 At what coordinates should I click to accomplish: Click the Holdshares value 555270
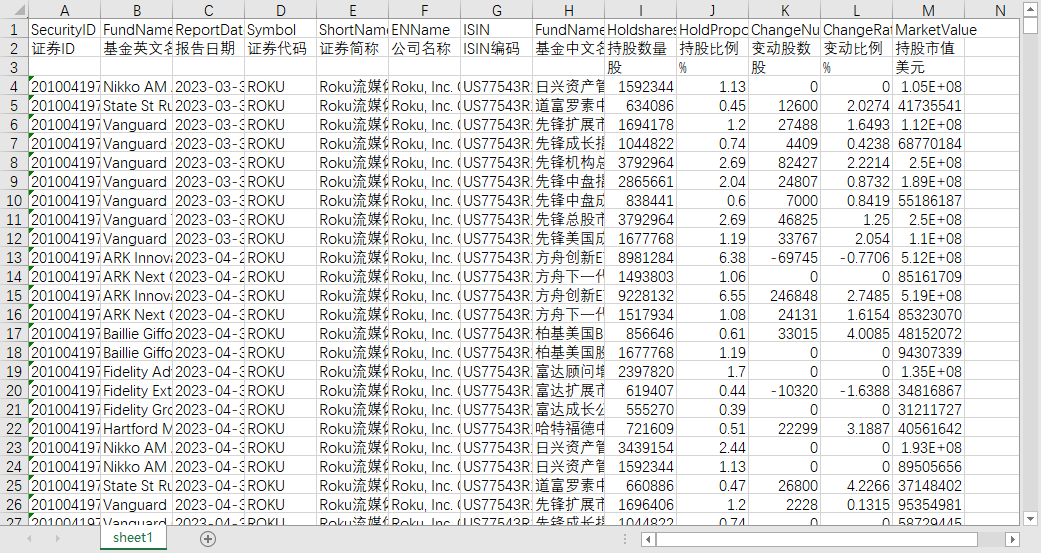click(641, 410)
